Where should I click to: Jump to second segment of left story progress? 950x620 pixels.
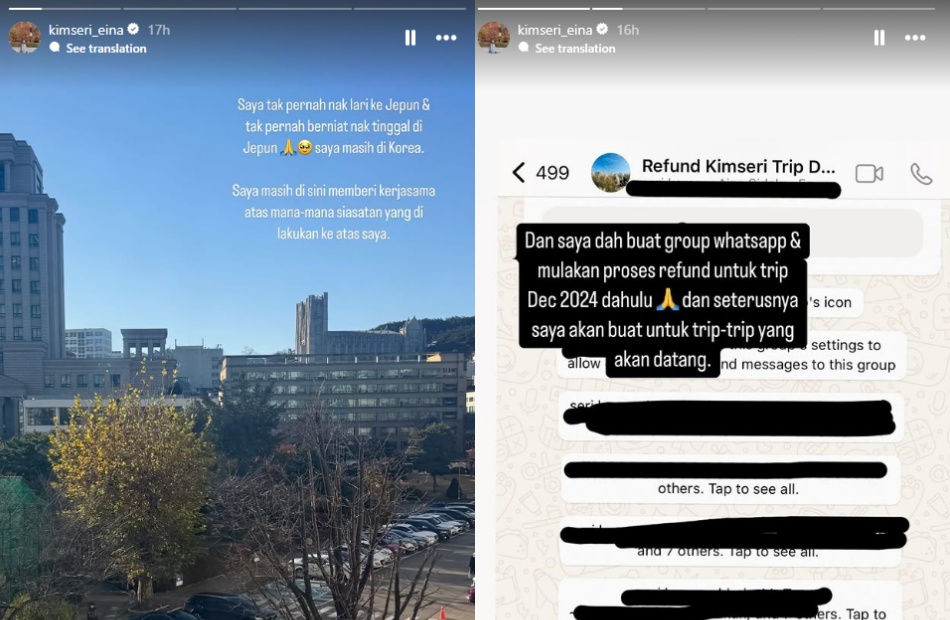(179, 8)
